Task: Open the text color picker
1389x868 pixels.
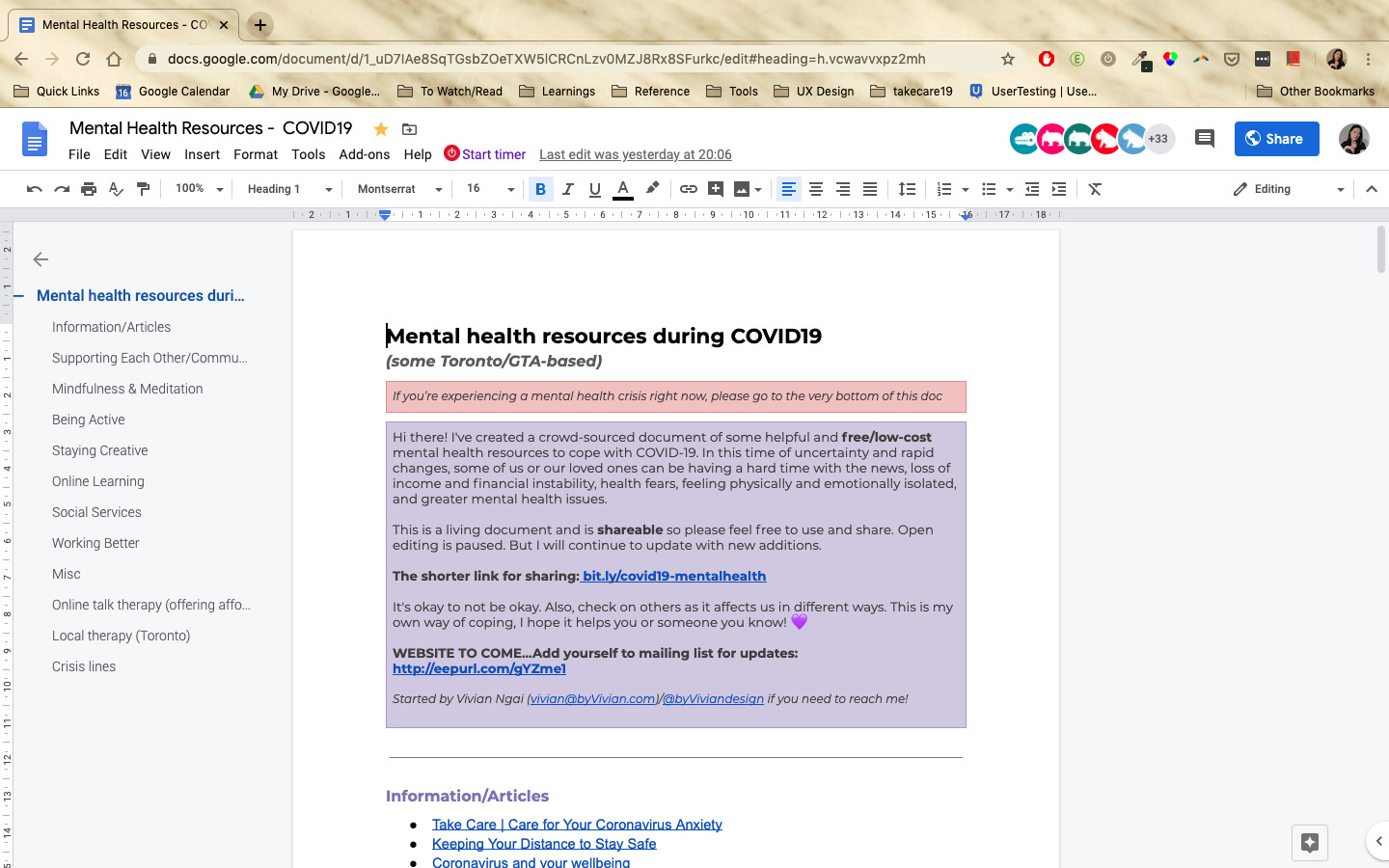Action: click(623, 189)
